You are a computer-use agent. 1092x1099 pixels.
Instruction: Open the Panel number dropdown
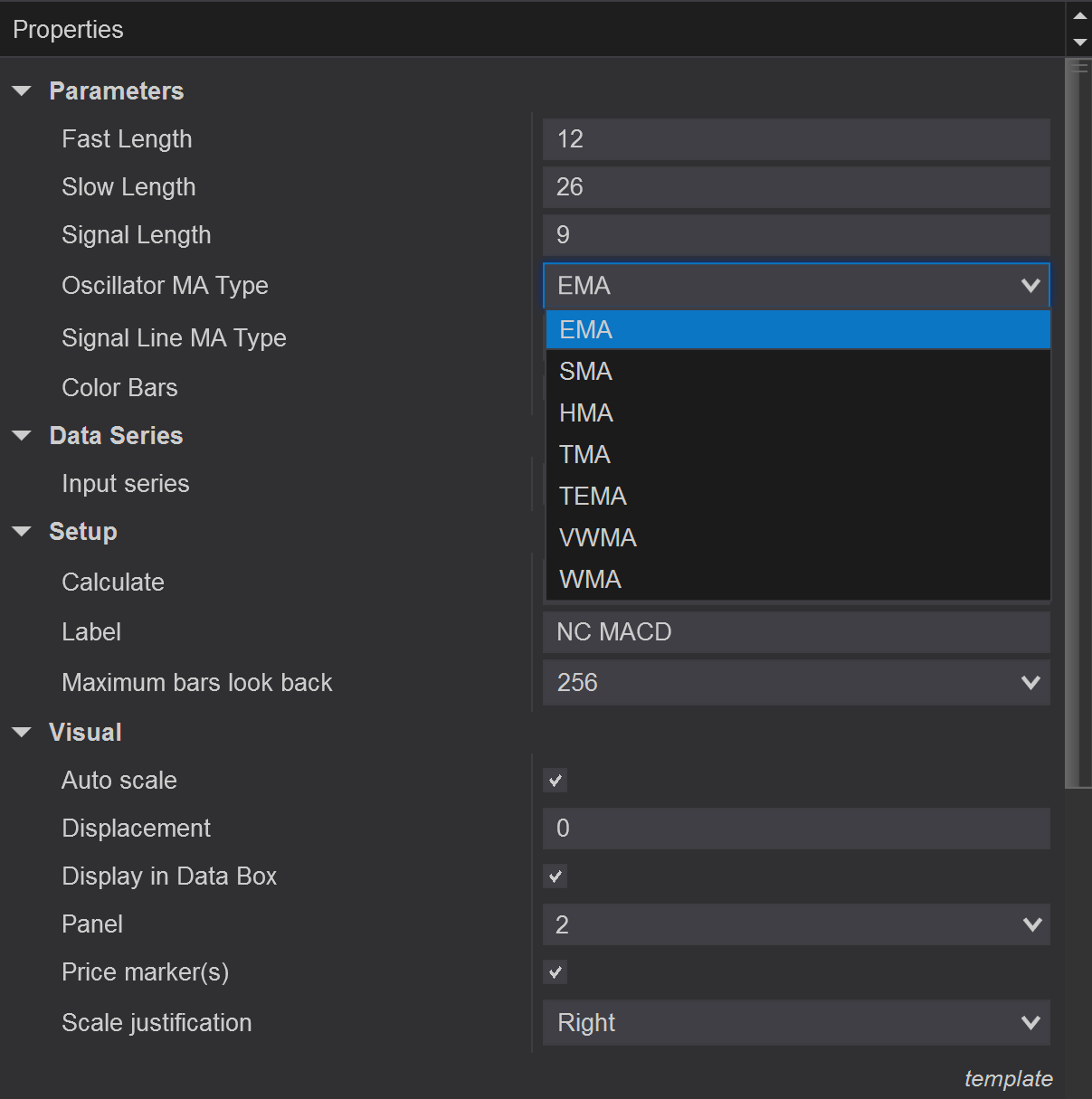coord(1030,924)
